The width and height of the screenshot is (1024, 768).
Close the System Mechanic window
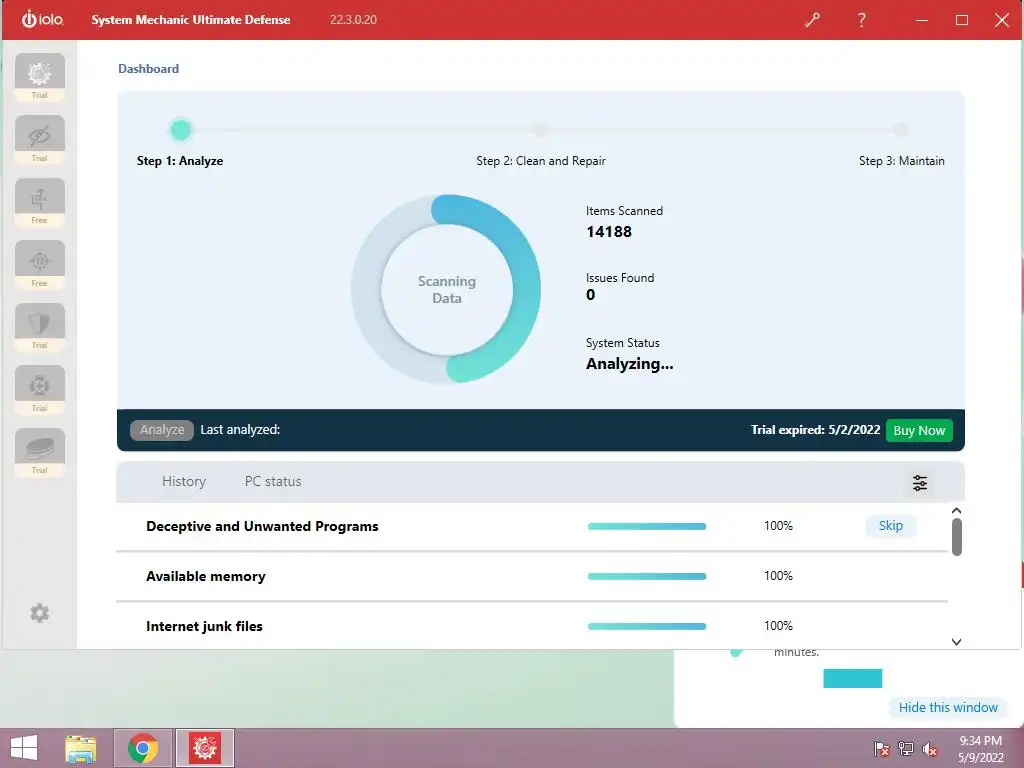pos(1002,20)
